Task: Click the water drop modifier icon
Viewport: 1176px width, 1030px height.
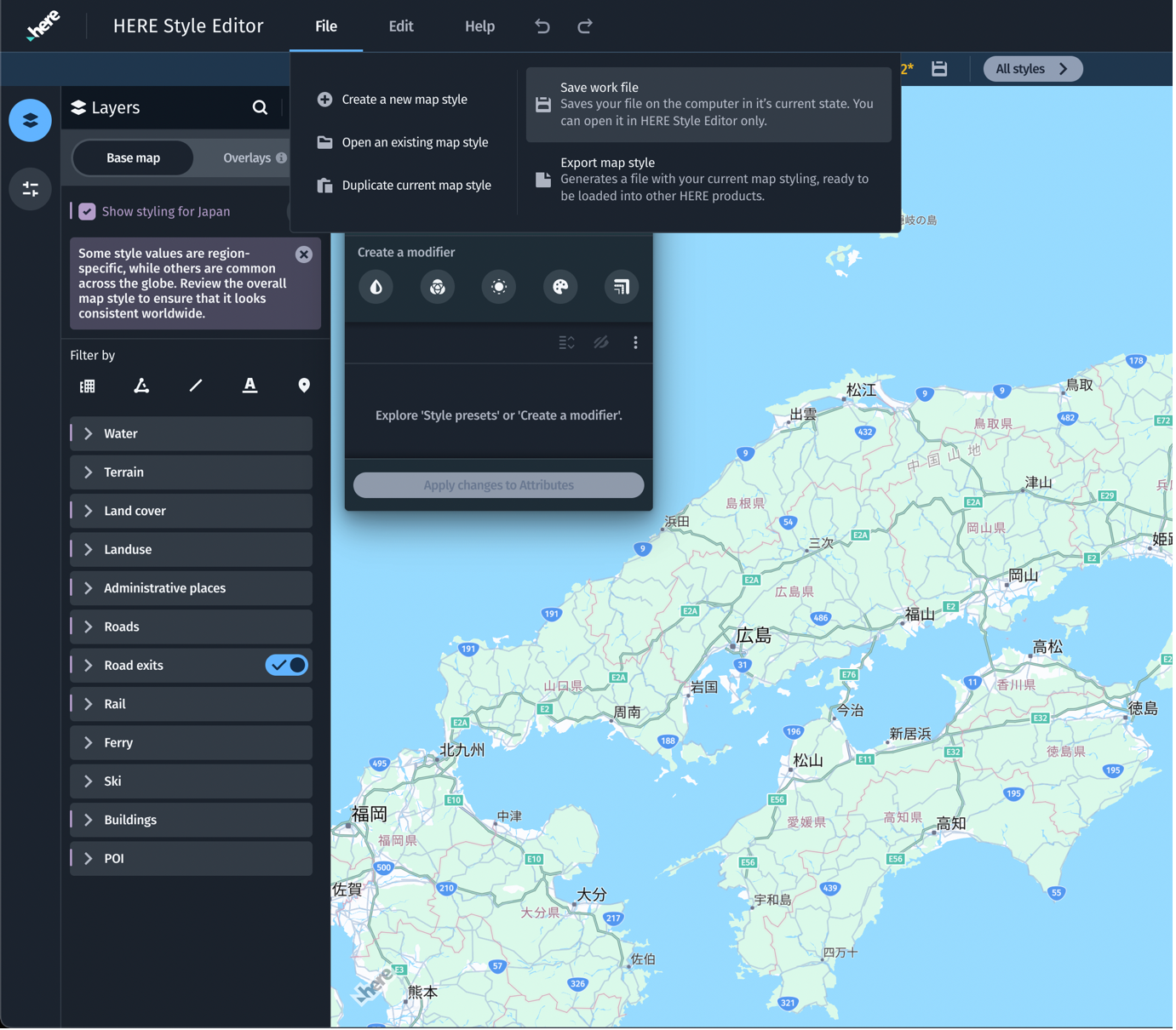Action: pyautogui.click(x=376, y=287)
